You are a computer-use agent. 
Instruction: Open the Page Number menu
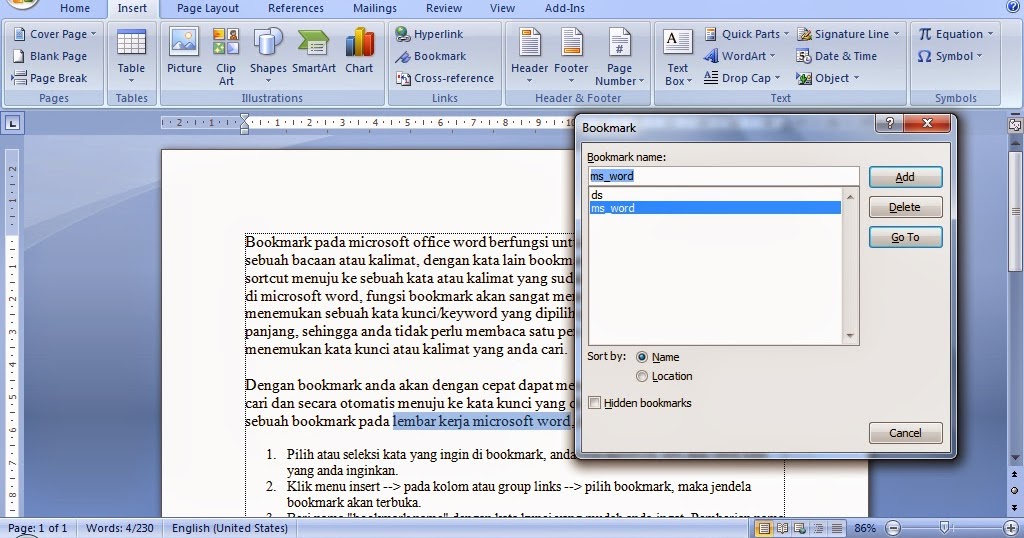[x=619, y=56]
